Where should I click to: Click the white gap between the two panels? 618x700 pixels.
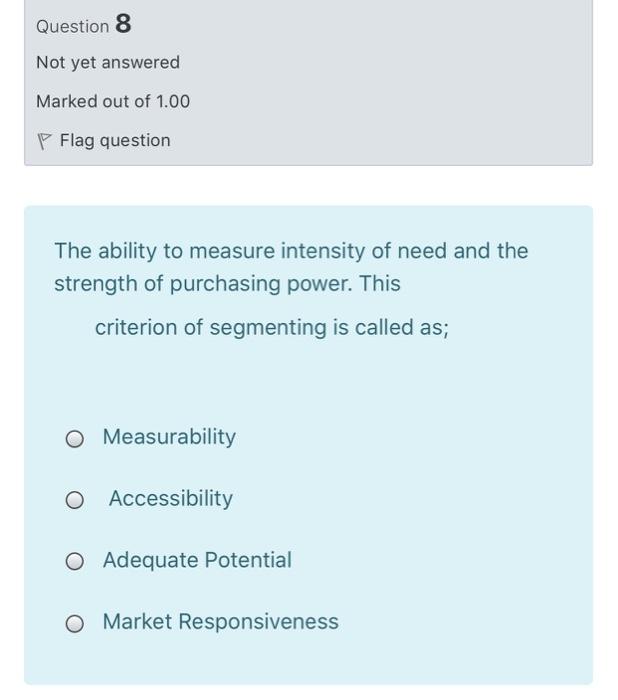[308, 186]
